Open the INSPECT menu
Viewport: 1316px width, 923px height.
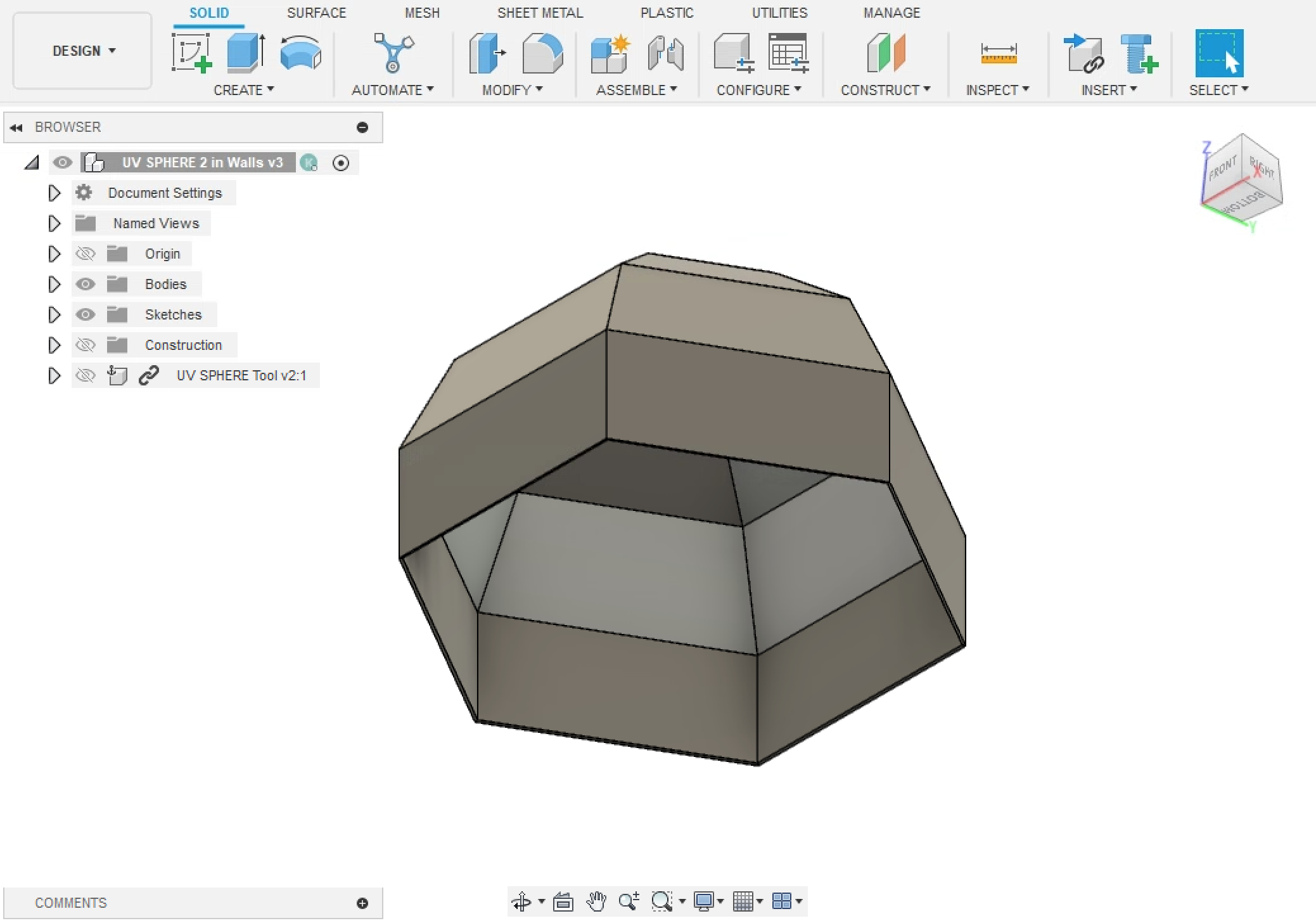pos(998,90)
